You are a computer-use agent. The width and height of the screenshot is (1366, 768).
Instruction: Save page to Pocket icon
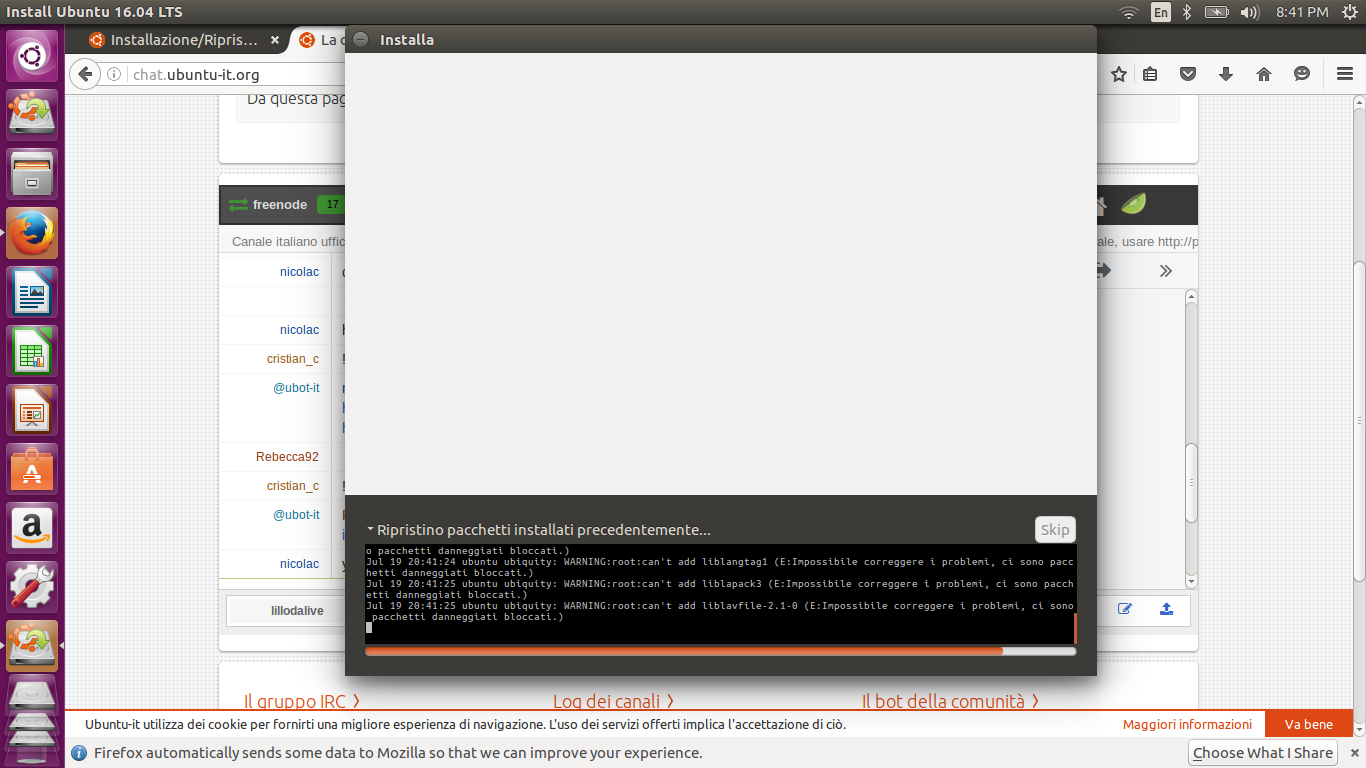(x=1188, y=74)
